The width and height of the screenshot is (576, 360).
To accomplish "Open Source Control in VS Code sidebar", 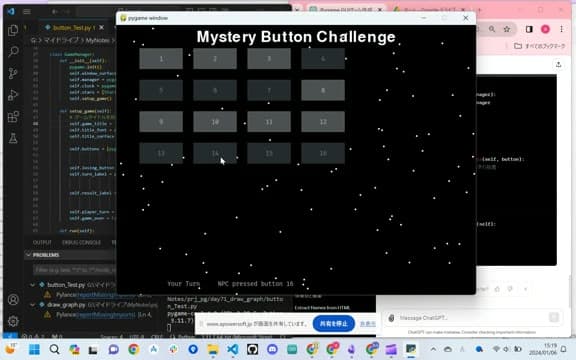I will 13,73.
